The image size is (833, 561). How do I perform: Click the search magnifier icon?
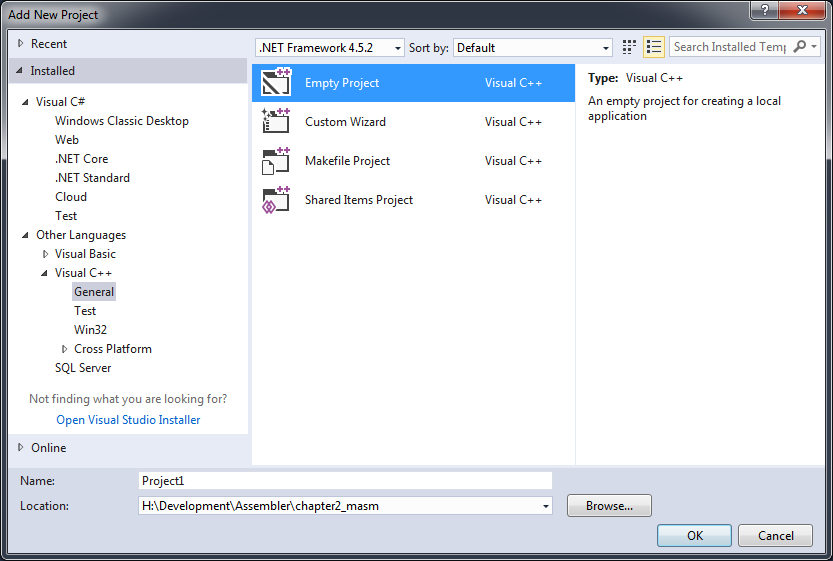799,47
